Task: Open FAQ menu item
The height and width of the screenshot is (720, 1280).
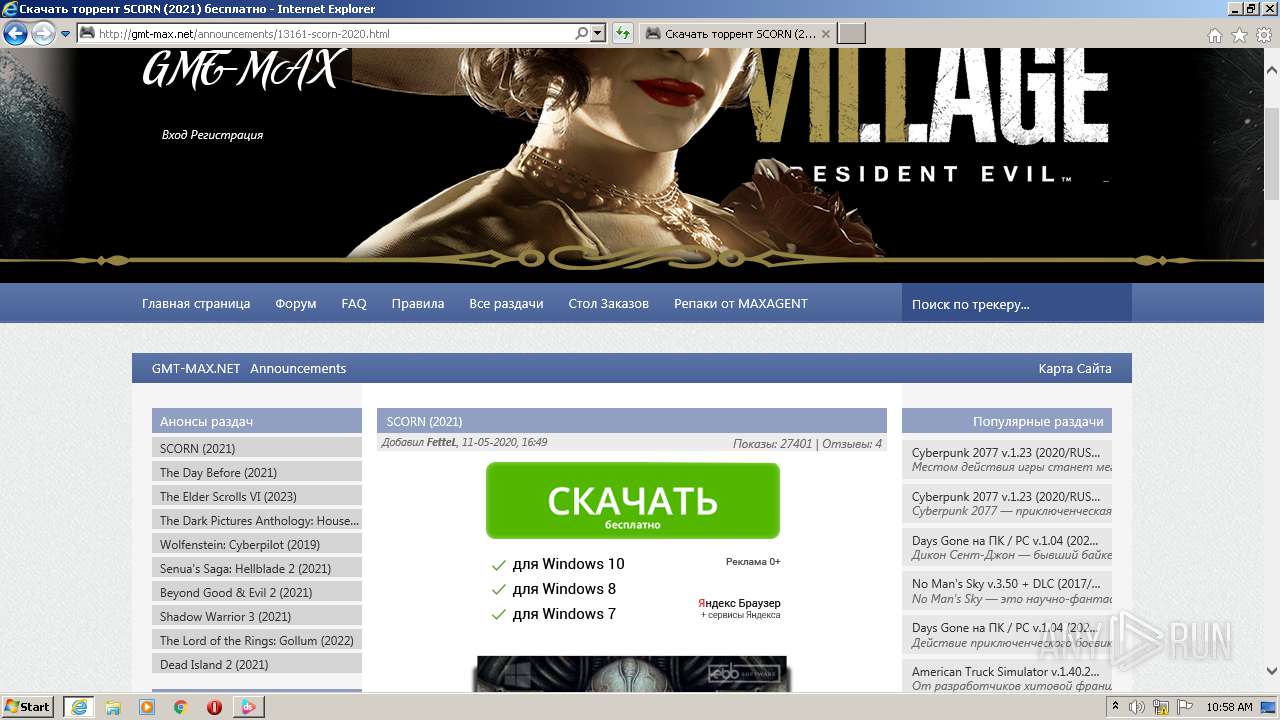Action: click(354, 303)
